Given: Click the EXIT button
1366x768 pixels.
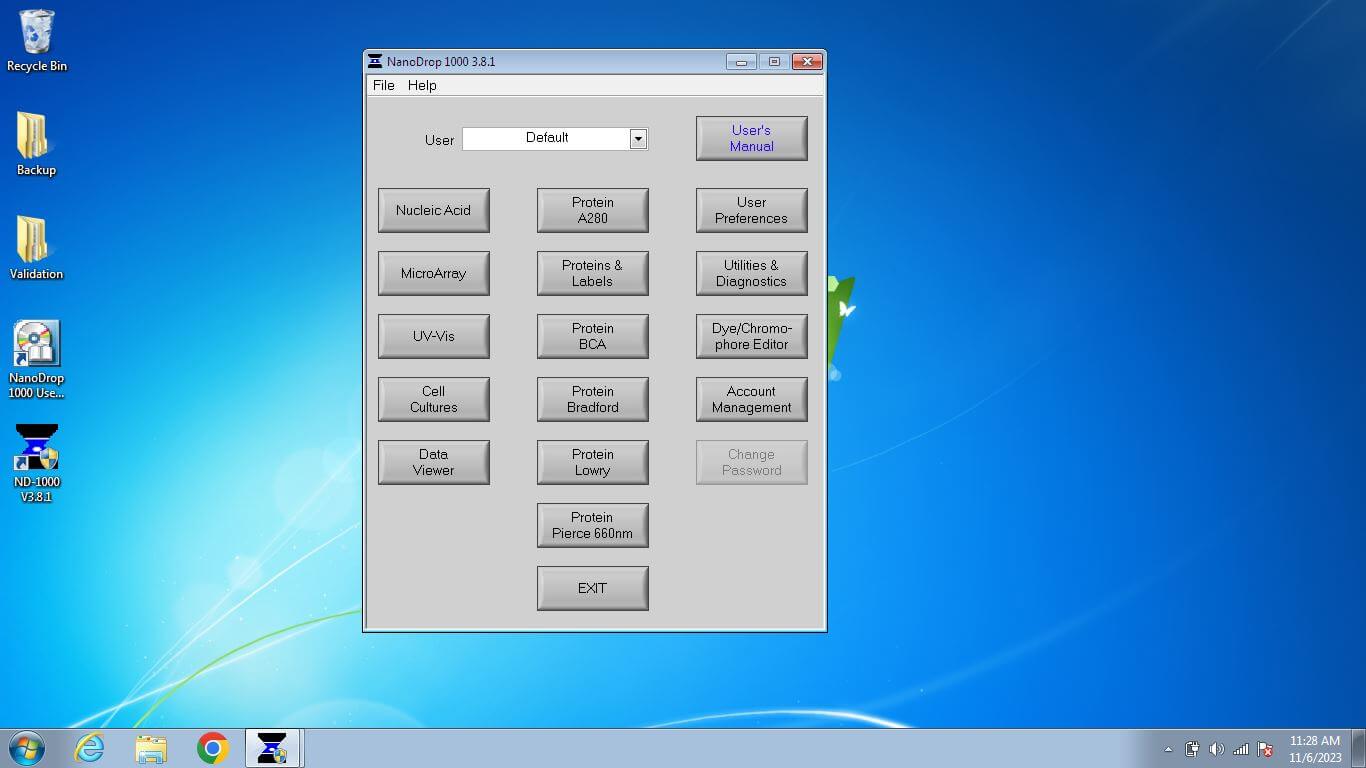Looking at the screenshot, I should coord(593,588).
